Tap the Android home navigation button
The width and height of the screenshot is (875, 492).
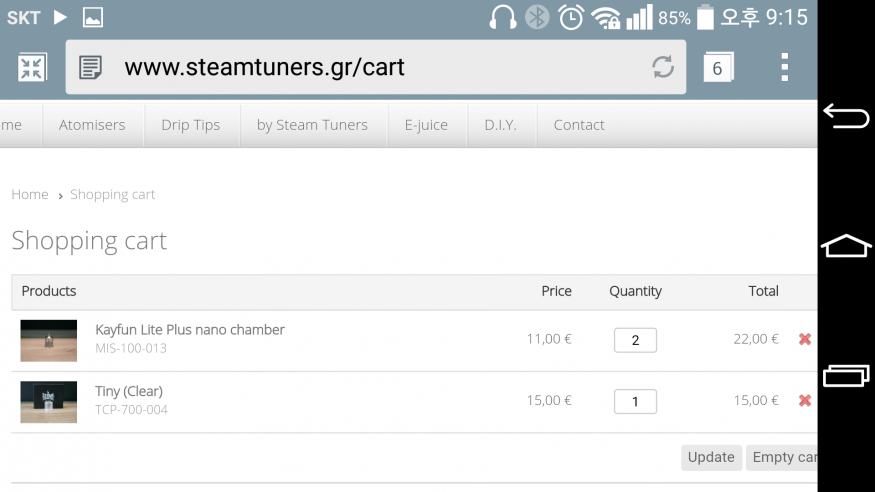(x=846, y=245)
